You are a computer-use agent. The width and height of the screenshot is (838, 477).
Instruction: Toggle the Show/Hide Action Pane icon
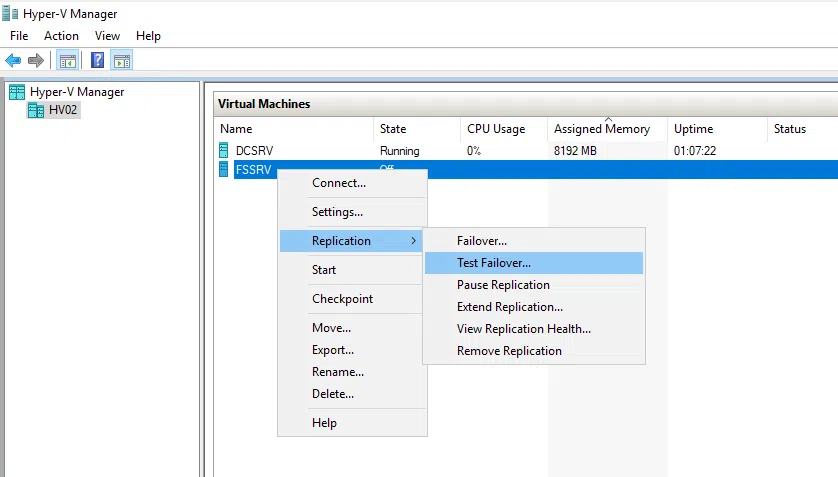(121, 61)
